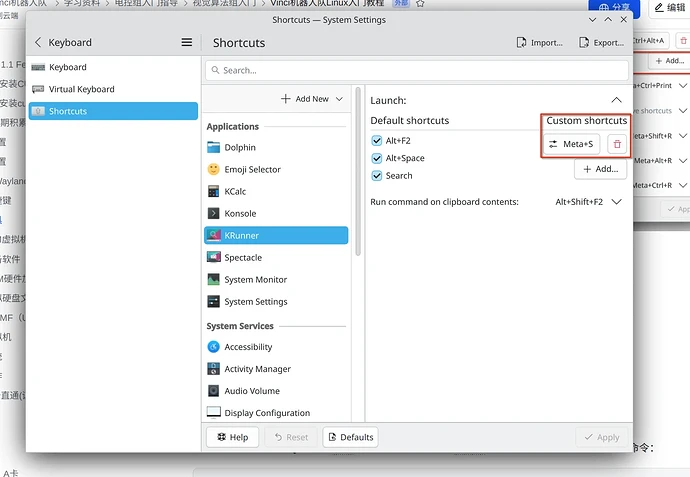This screenshot has height=477, width=690.
Task: Collapse the Launch section chevron
Action: 616,100
